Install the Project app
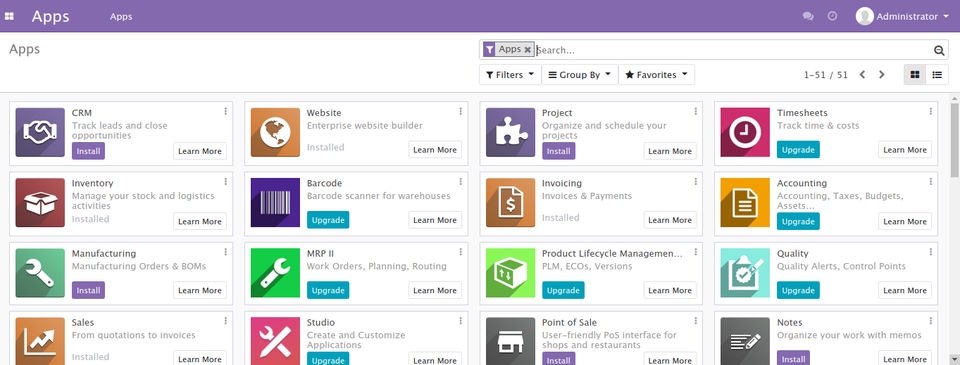960x365 pixels. (x=558, y=151)
